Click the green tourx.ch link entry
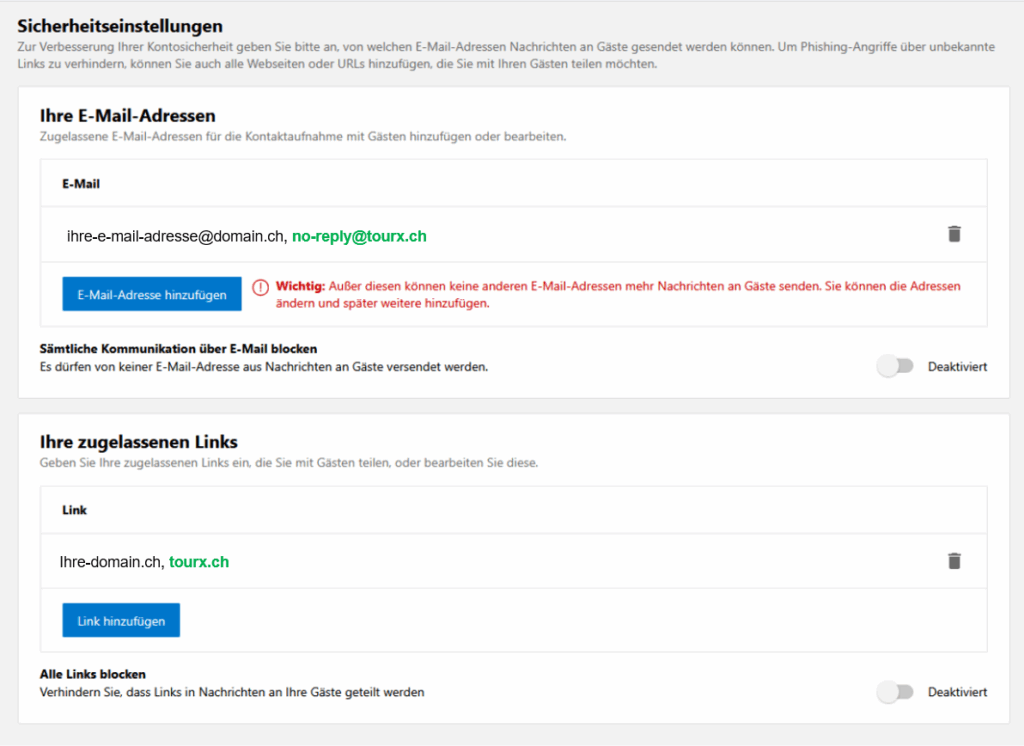 pyautogui.click(x=199, y=562)
